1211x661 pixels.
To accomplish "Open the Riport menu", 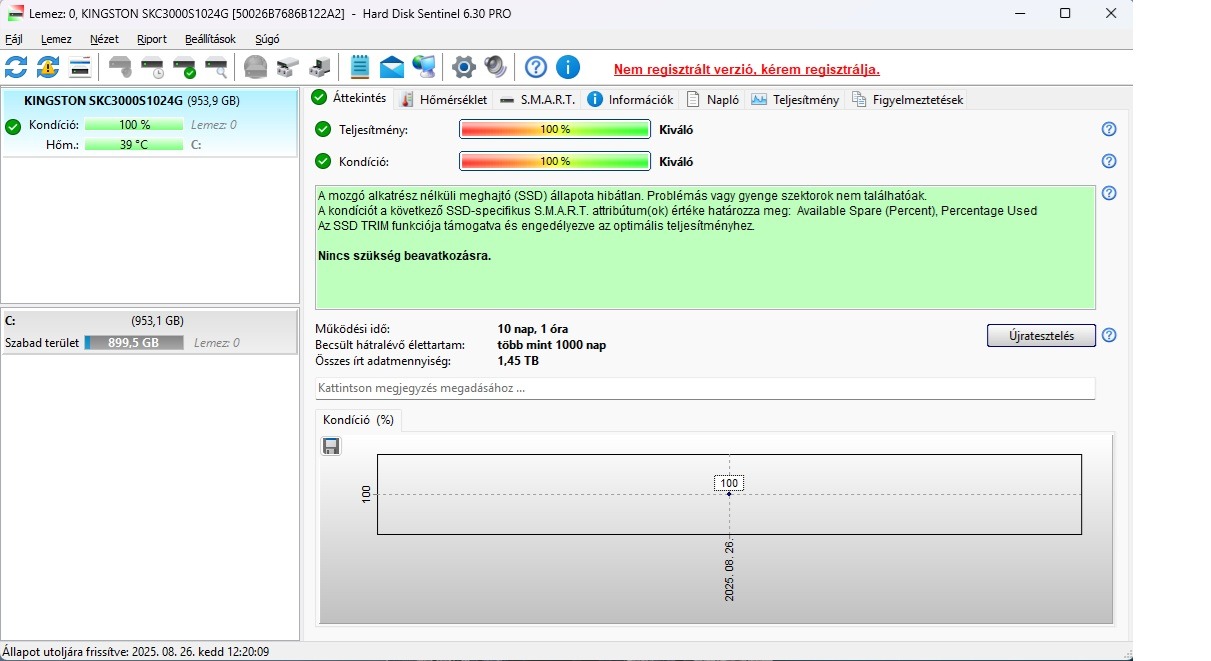I will pyautogui.click(x=152, y=39).
